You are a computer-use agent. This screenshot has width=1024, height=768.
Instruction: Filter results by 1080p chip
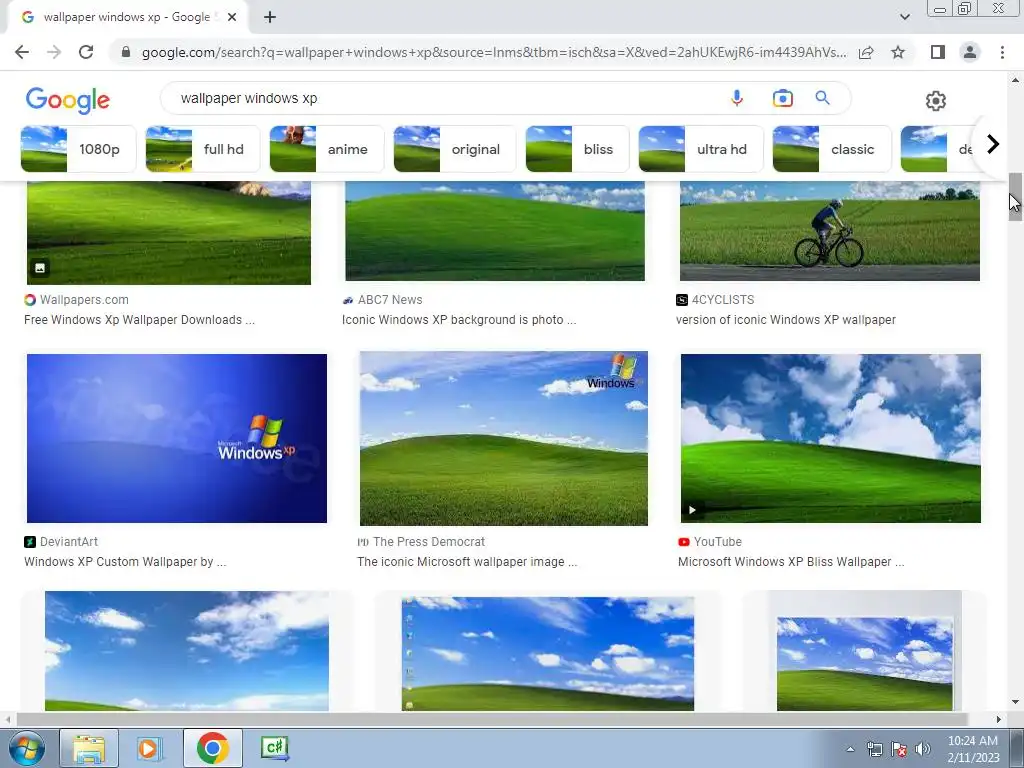click(78, 149)
